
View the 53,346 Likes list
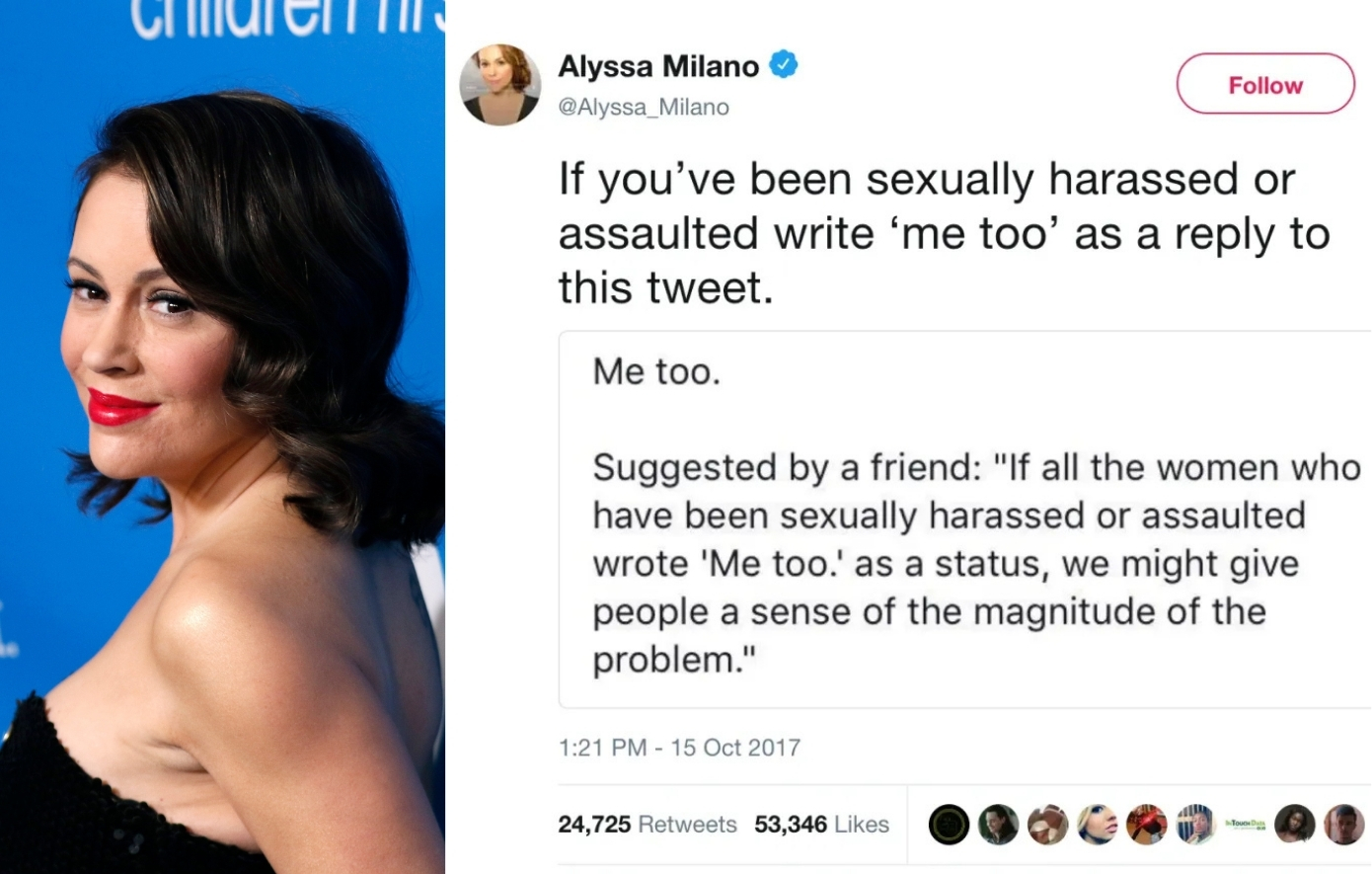(x=821, y=824)
